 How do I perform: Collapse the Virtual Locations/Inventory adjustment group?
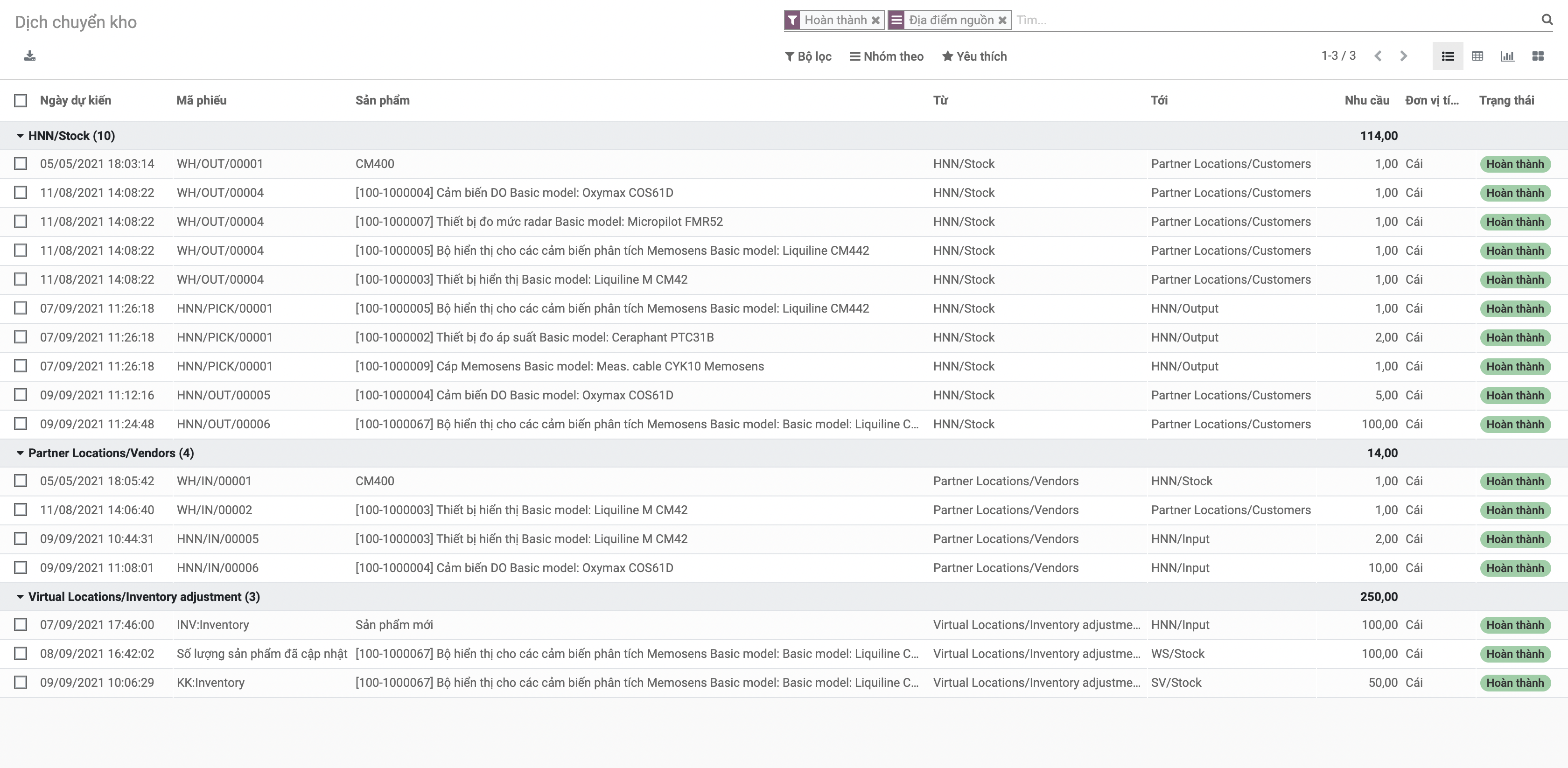[x=20, y=596]
